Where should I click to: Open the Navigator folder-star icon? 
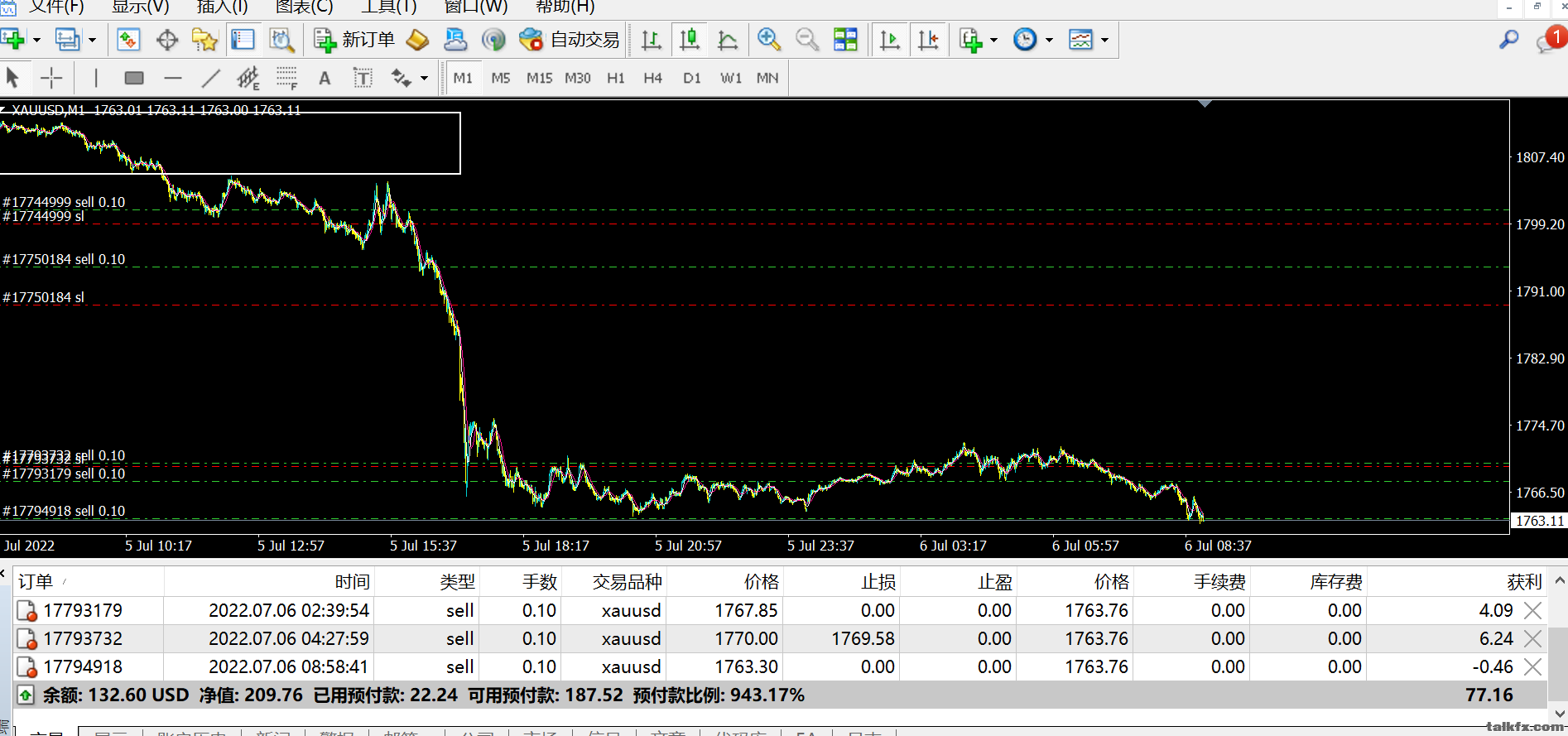(x=204, y=39)
